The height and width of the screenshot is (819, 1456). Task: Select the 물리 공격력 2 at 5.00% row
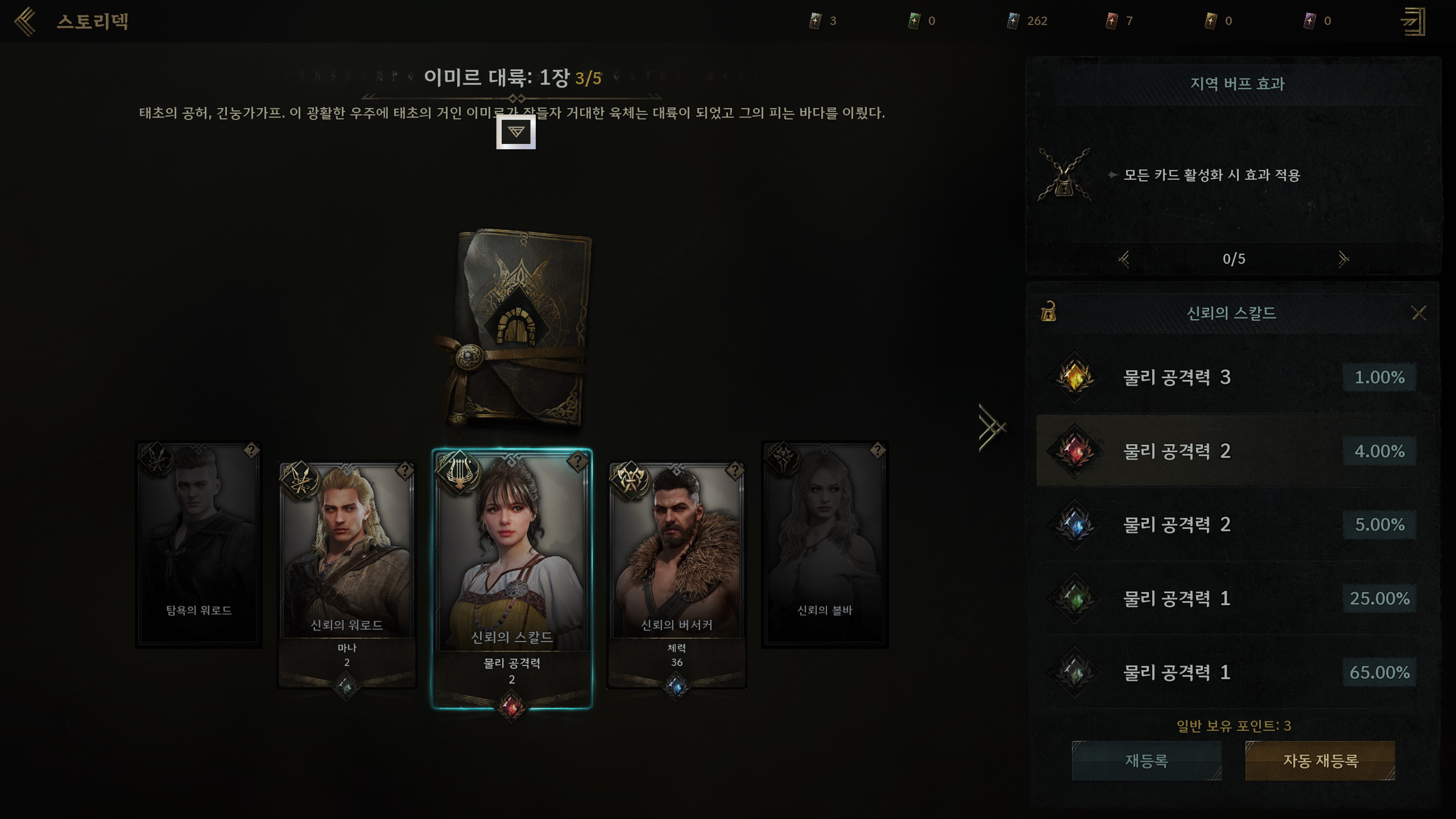point(1232,524)
